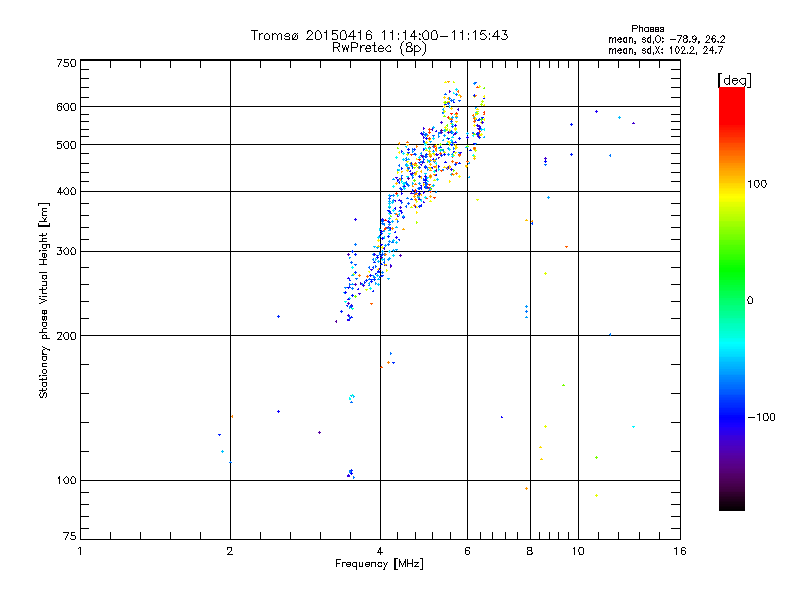The height and width of the screenshot is (600, 800).
Task: Click the '16' frequency tick label
Action: [x=680, y=551]
